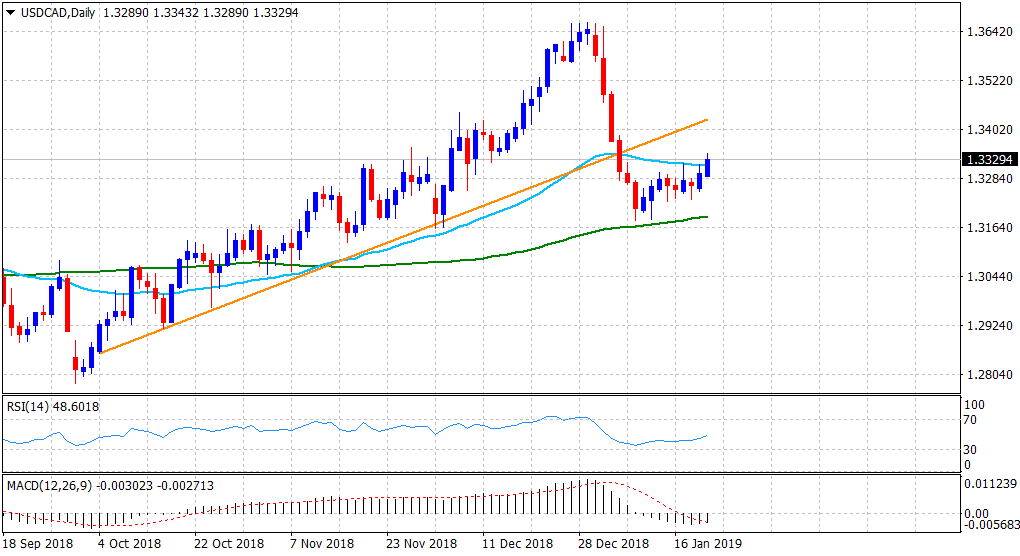
Task: Click the 28 Dec 2018 date label
Action: point(614,544)
